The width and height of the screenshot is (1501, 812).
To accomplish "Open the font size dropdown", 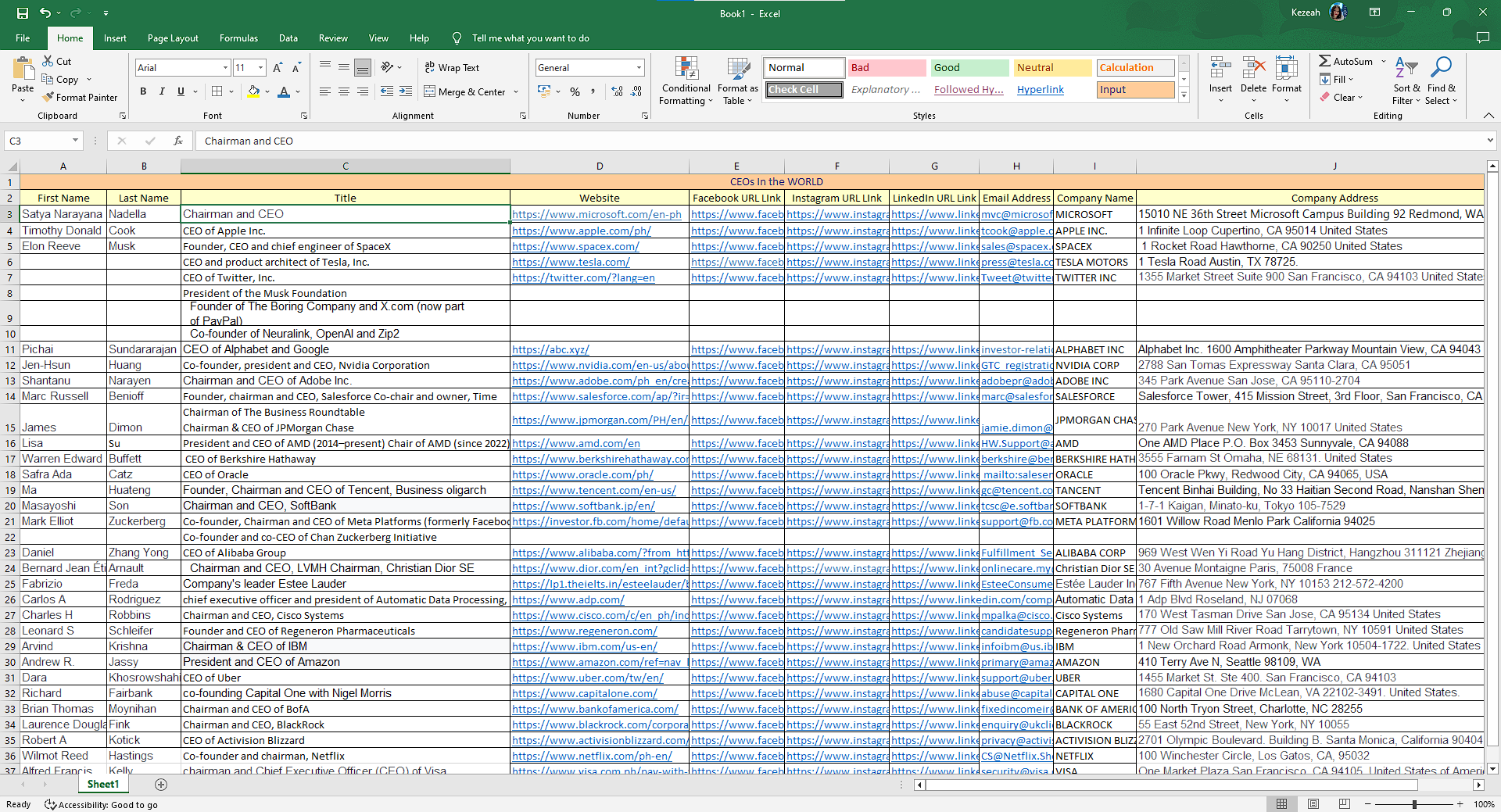I will [x=260, y=68].
